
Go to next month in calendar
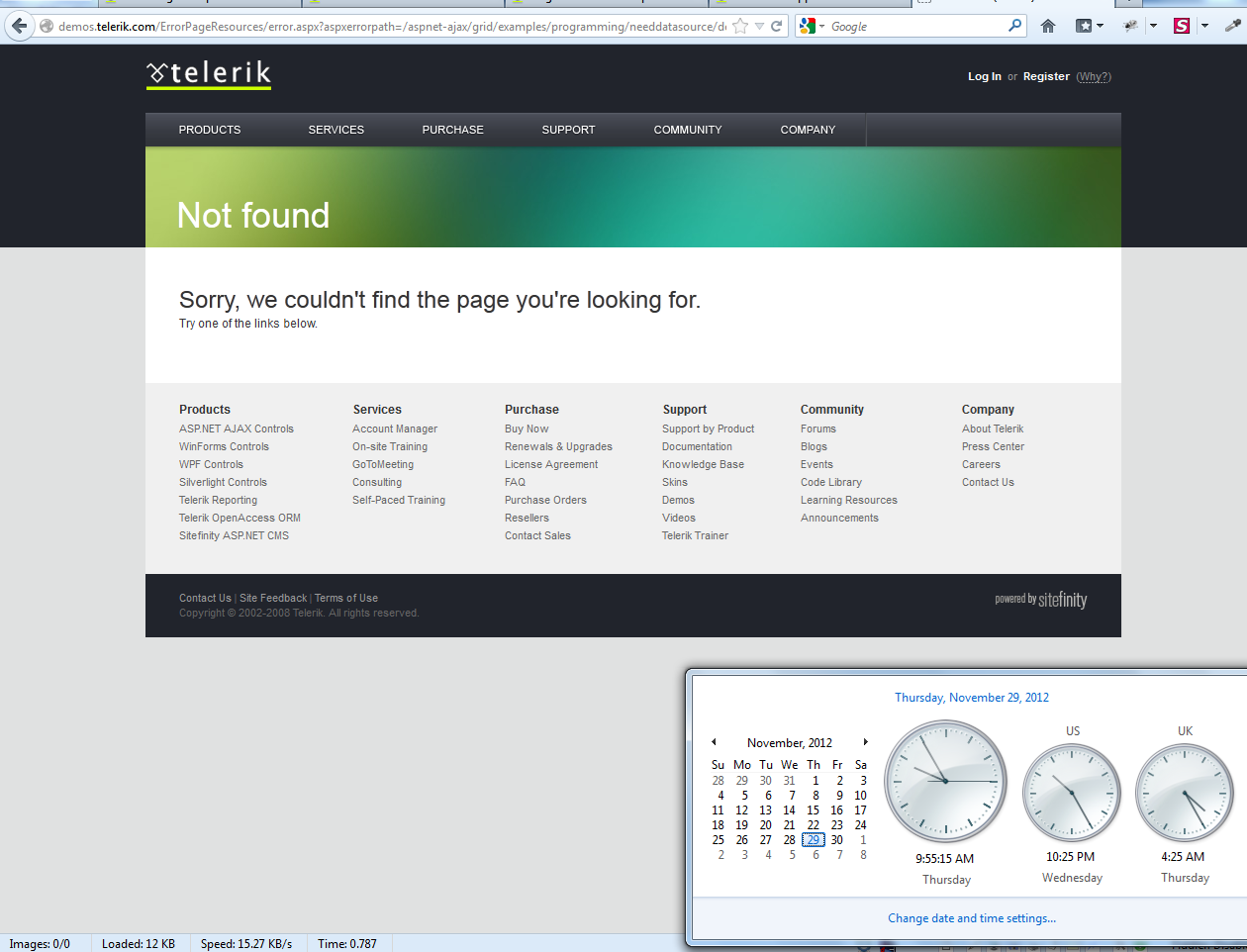(865, 742)
